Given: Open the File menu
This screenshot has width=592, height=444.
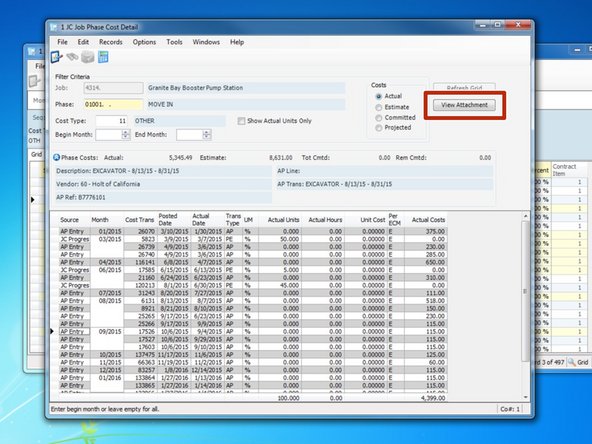Looking at the screenshot, I should coord(62,42).
